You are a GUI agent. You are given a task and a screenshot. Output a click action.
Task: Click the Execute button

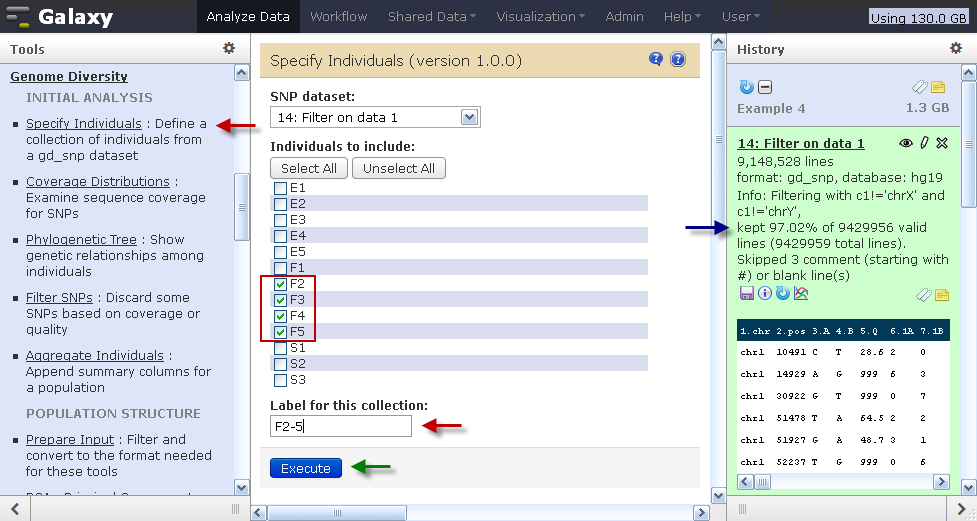(x=306, y=468)
